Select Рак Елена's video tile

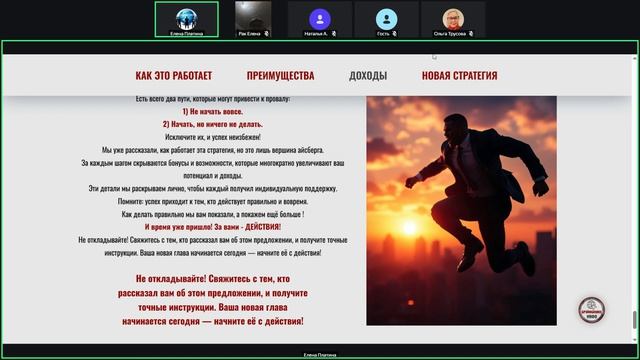[x=253, y=19]
